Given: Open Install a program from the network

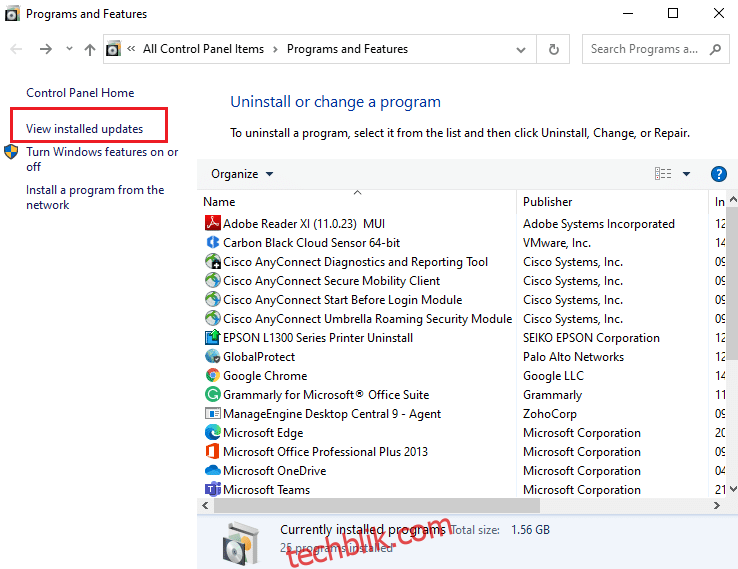Looking at the screenshot, I should (x=95, y=197).
